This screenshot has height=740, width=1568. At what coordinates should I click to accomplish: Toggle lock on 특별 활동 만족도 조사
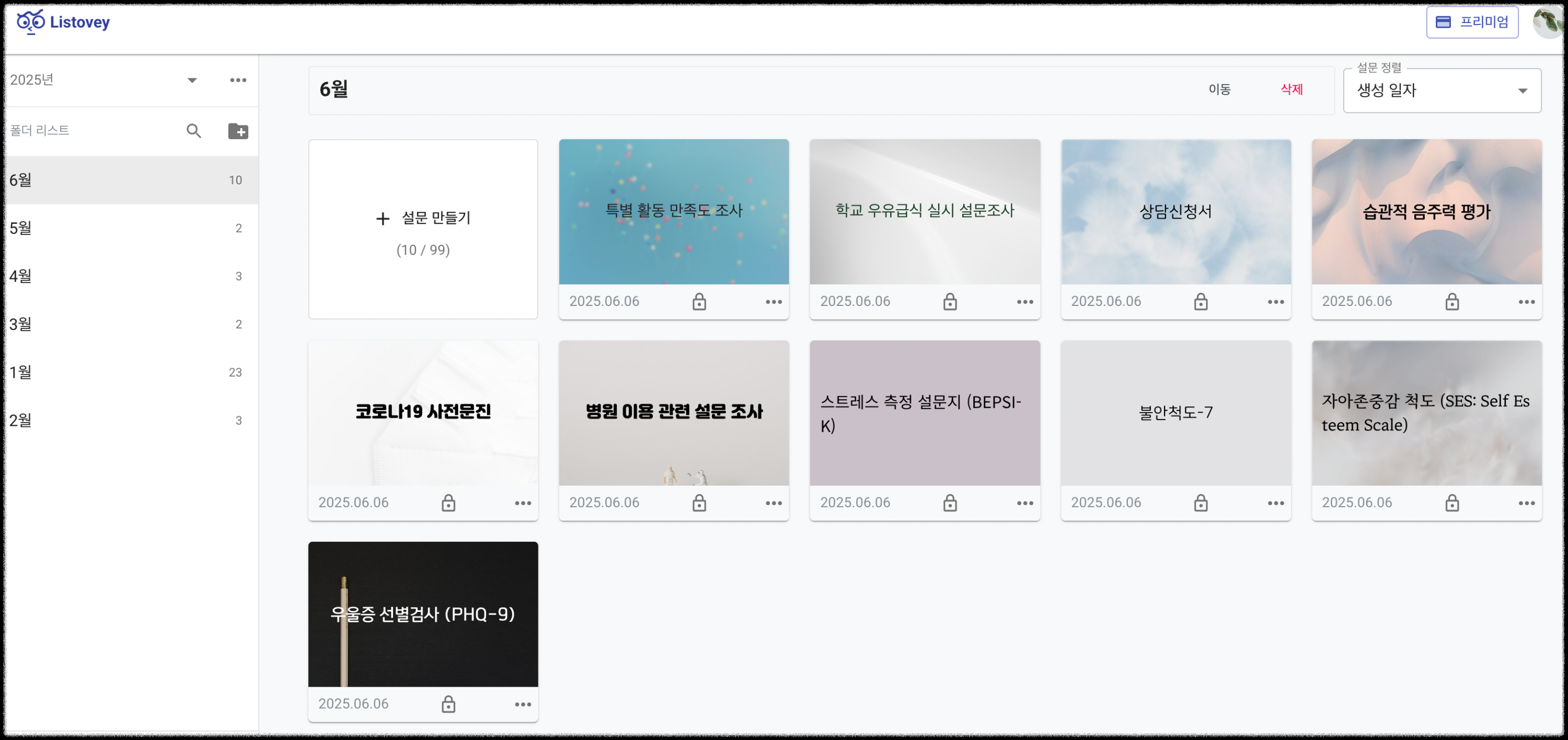(x=699, y=301)
